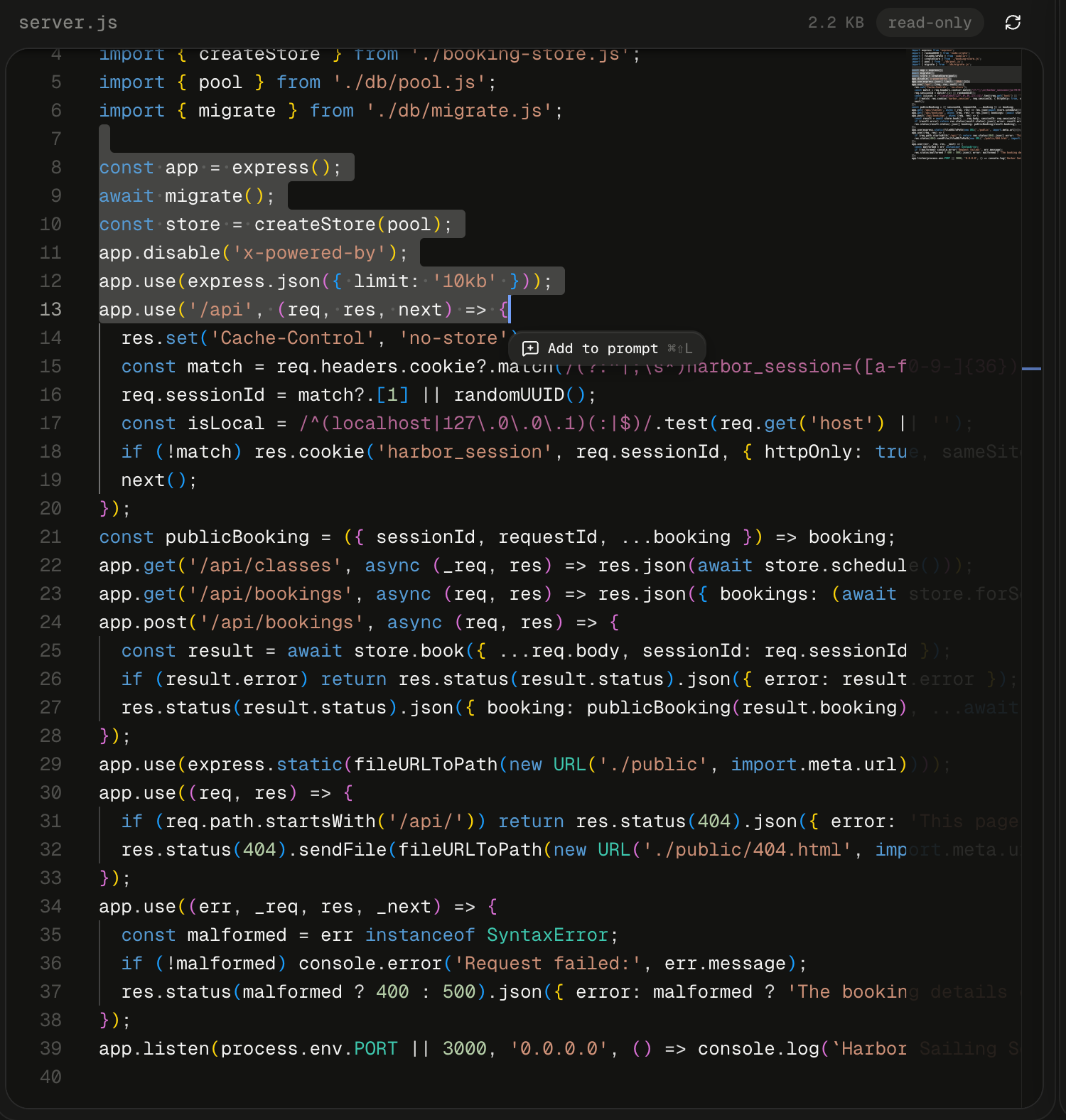The image size is (1066, 1120).
Task: Click line number 13 in the gutter
Action: [50, 310]
